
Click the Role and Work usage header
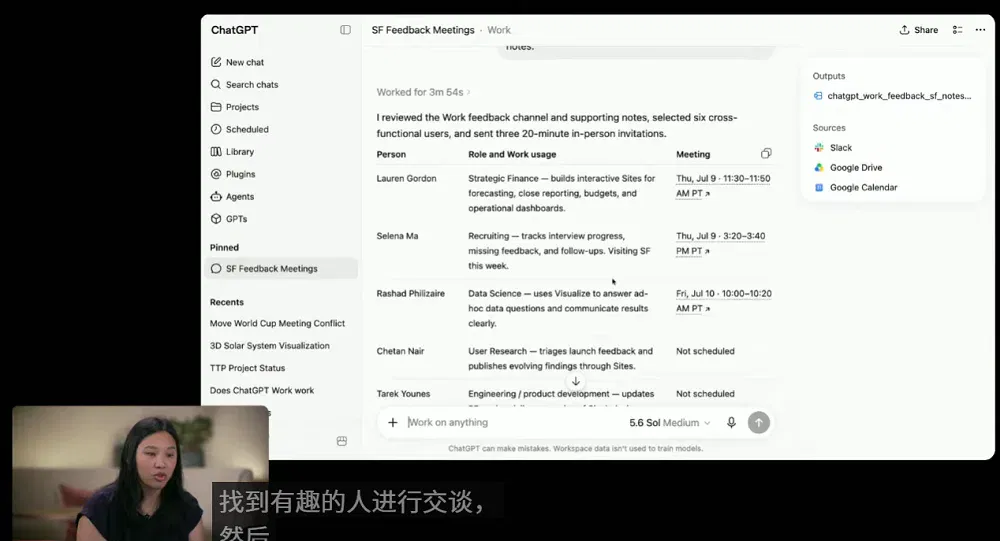pos(512,154)
